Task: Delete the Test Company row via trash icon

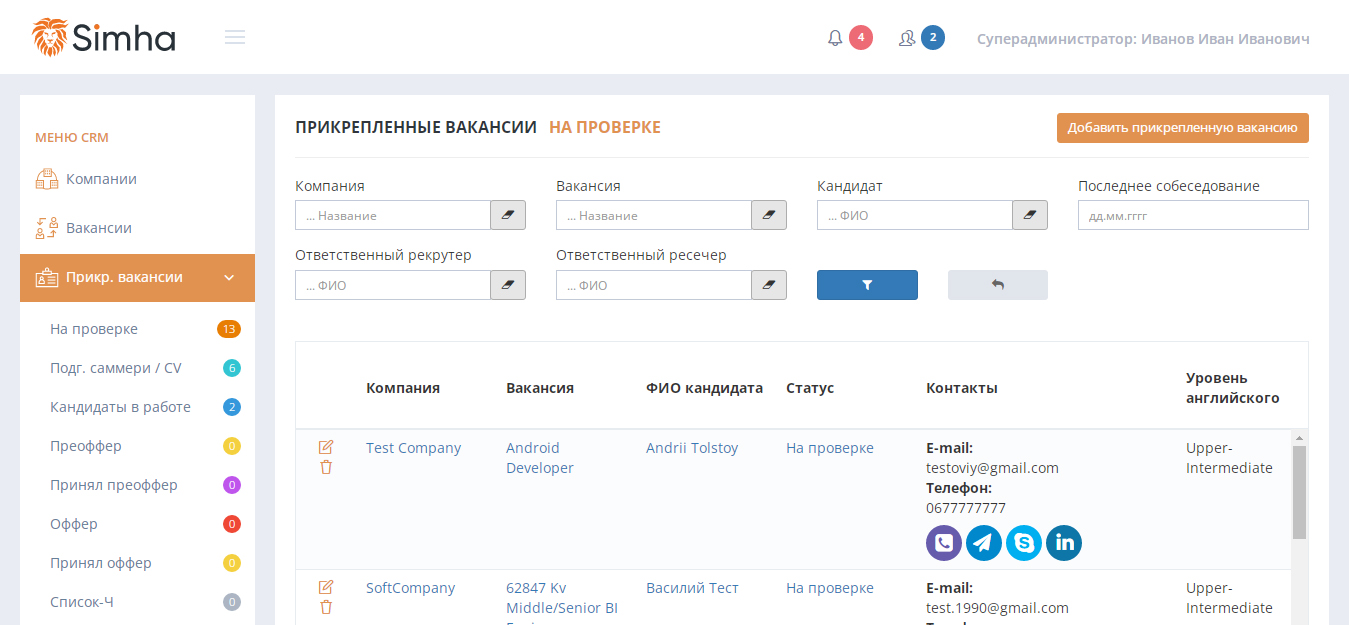Action: click(326, 468)
